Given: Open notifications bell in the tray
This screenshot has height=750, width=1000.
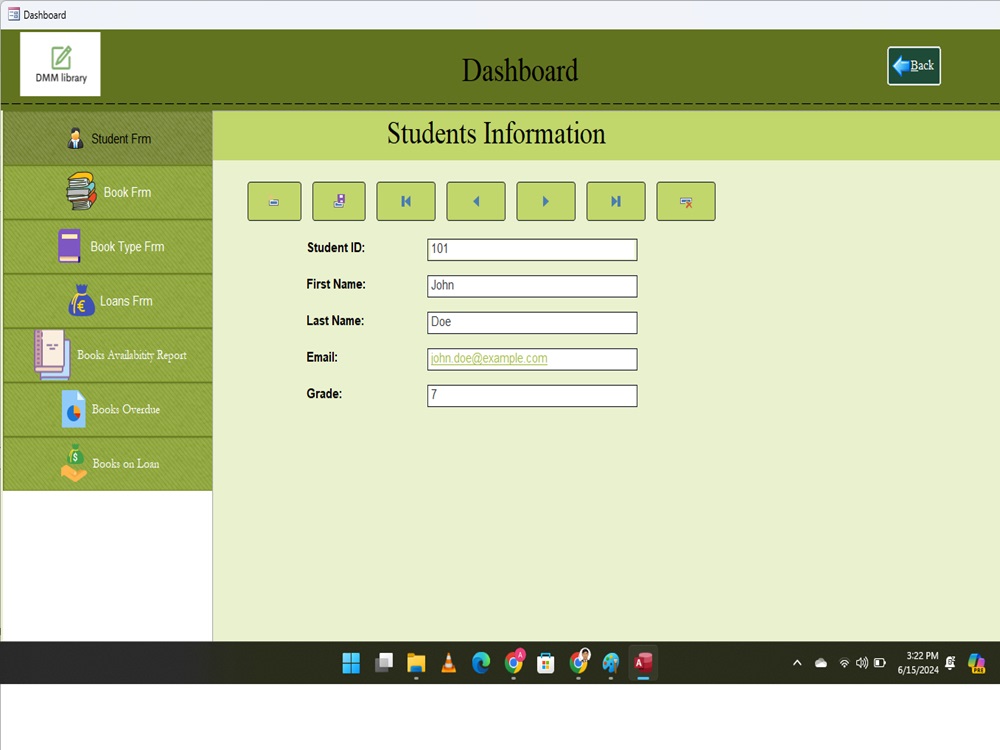Looking at the screenshot, I should pos(950,663).
